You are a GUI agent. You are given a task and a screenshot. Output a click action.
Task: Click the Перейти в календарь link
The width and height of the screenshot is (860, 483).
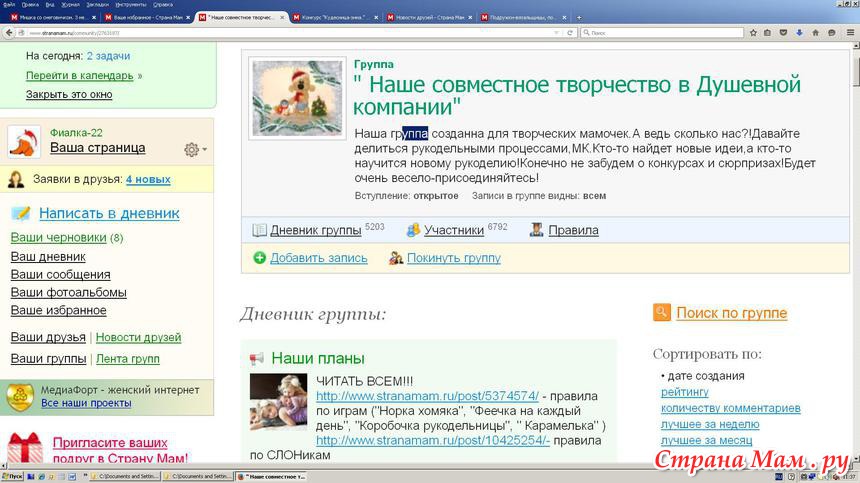click(x=79, y=75)
